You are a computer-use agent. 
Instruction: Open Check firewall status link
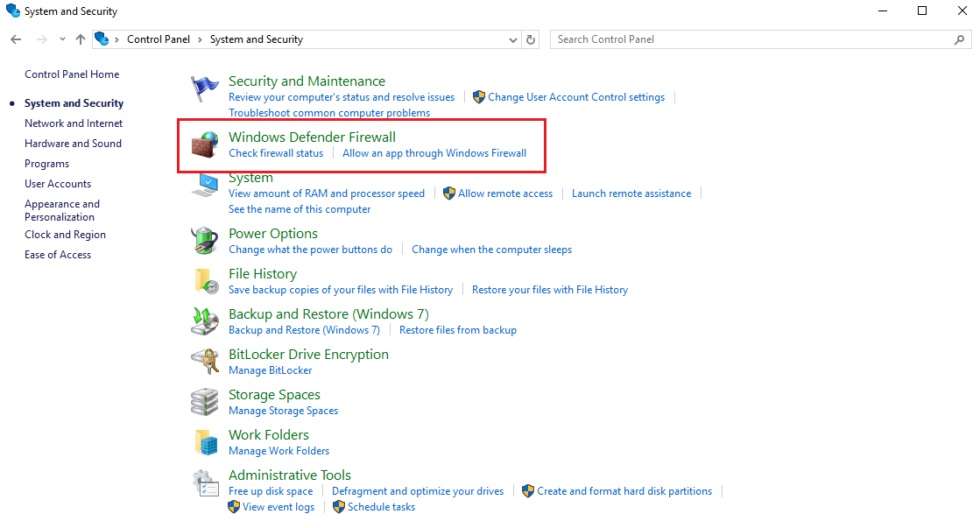(x=276, y=153)
